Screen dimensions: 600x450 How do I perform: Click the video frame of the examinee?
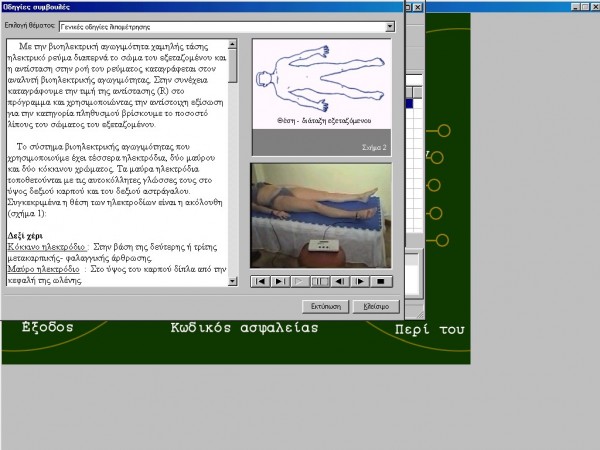point(321,215)
